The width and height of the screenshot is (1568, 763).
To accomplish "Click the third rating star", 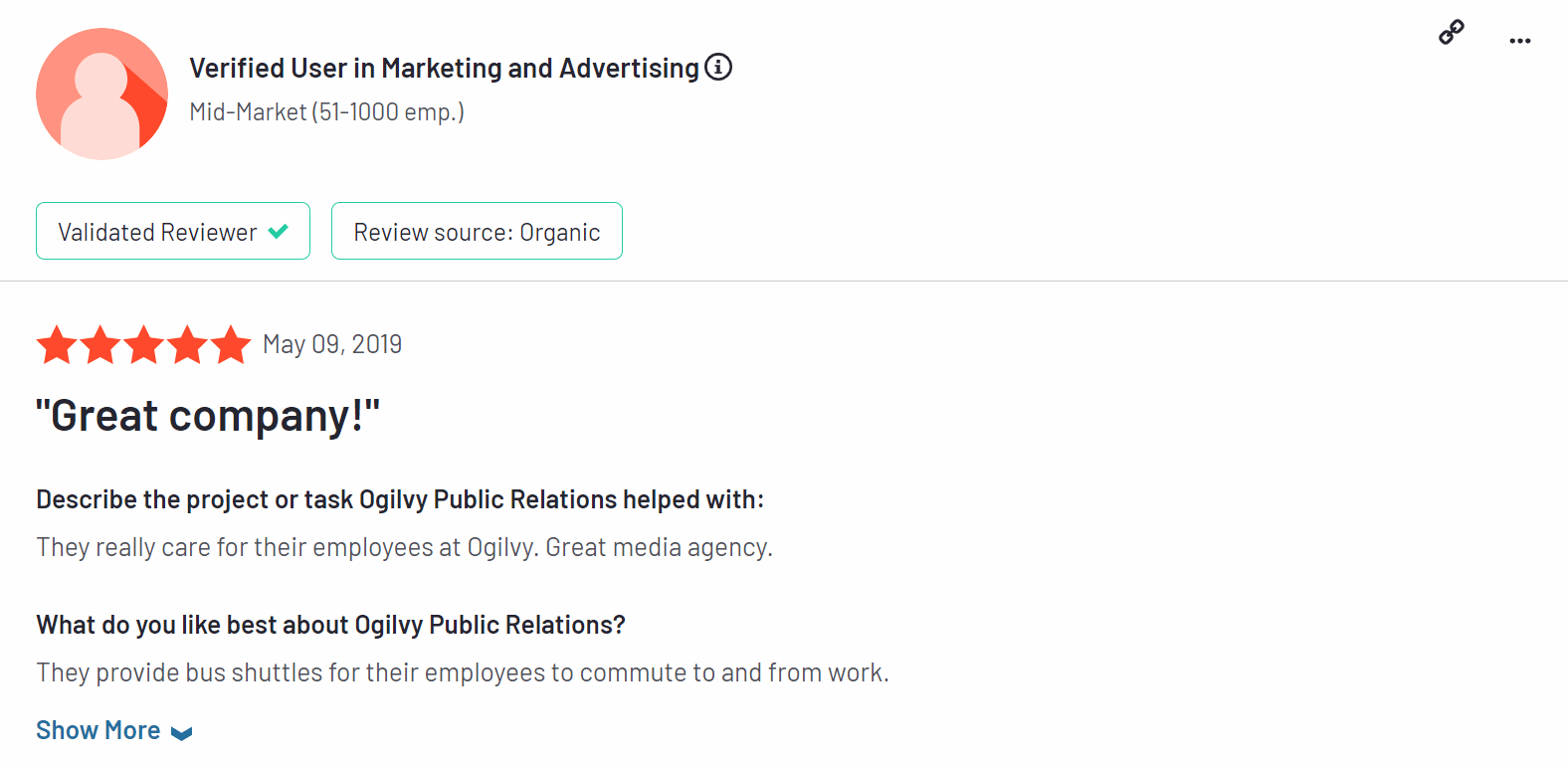I will point(144,345).
